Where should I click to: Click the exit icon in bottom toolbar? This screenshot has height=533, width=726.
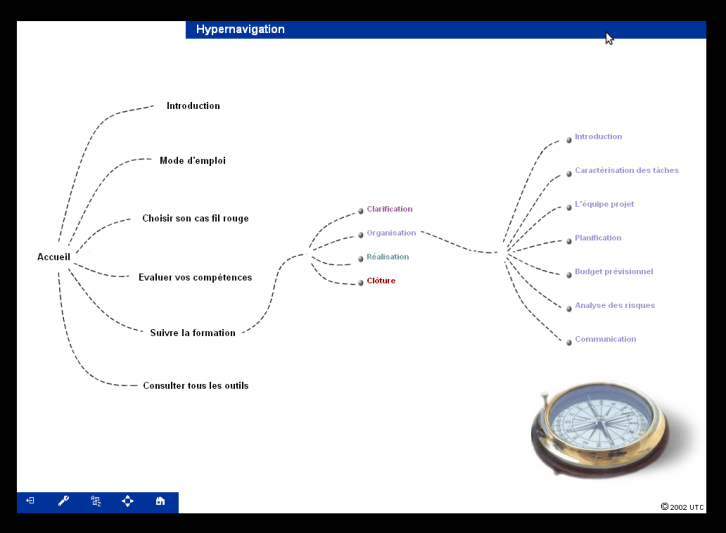tap(31, 501)
